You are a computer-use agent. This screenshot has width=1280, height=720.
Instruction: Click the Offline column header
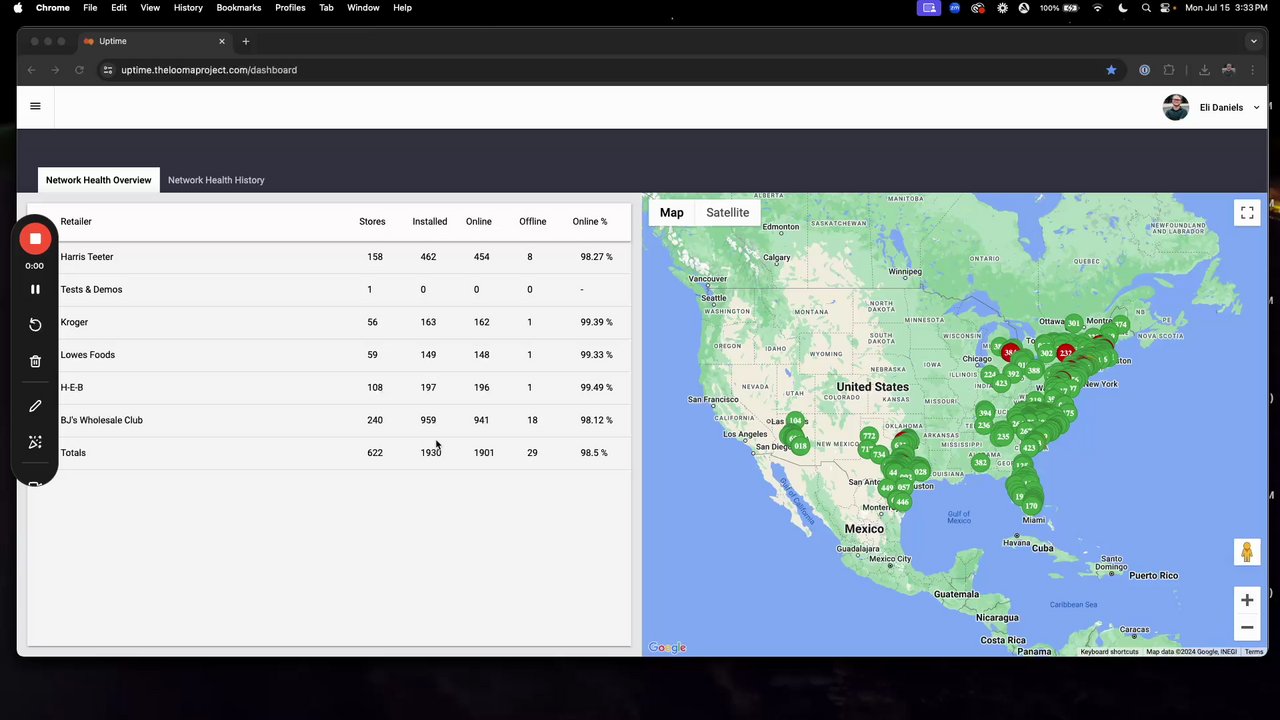click(x=532, y=221)
